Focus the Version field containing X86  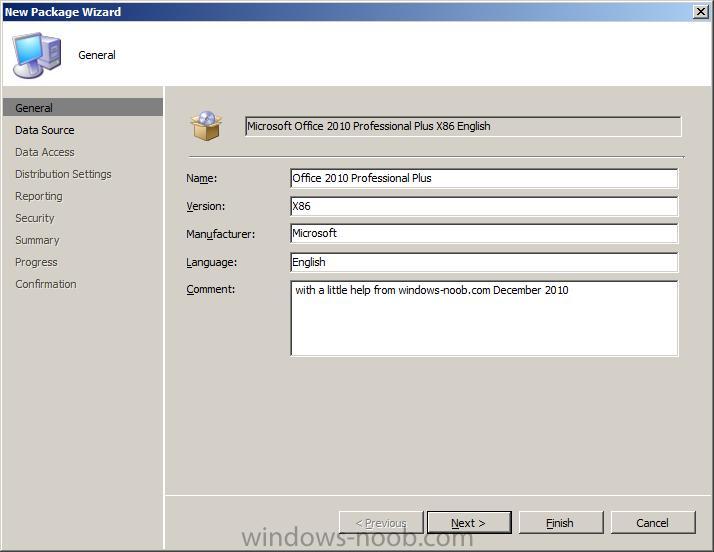pos(484,206)
